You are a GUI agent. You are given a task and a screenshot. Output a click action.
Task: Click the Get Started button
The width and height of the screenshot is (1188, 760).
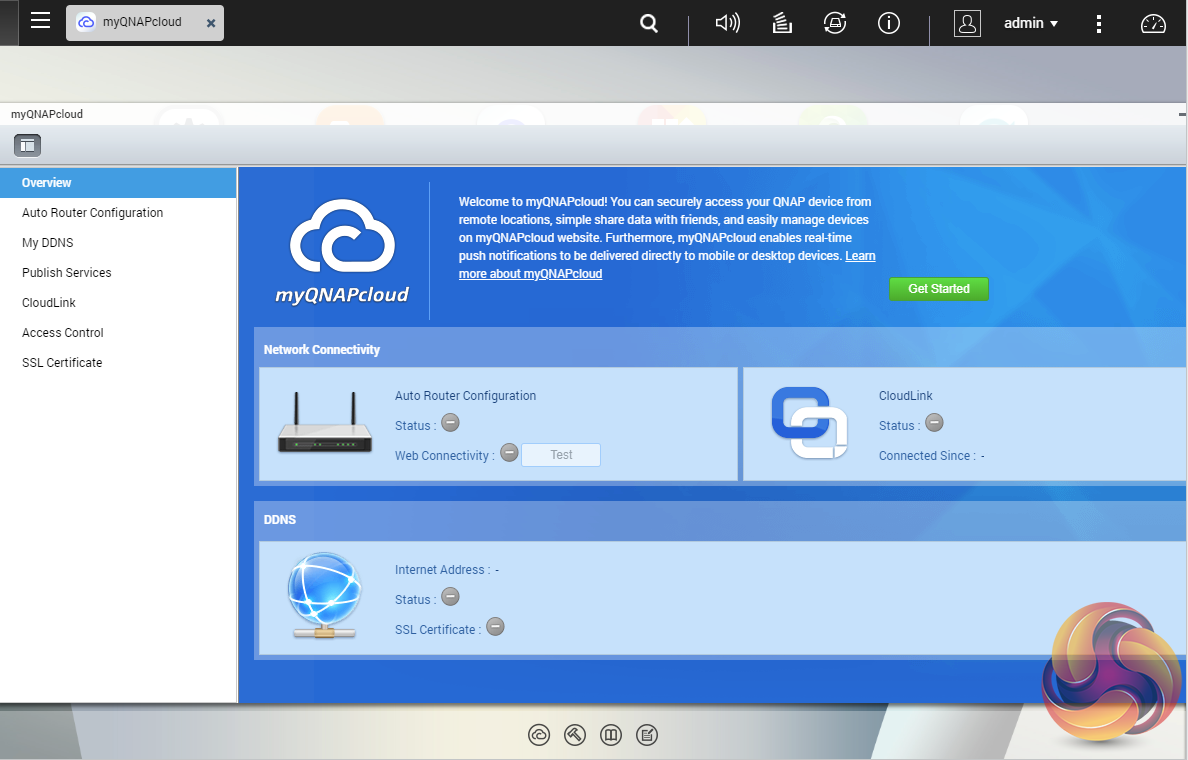tap(939, 289)
